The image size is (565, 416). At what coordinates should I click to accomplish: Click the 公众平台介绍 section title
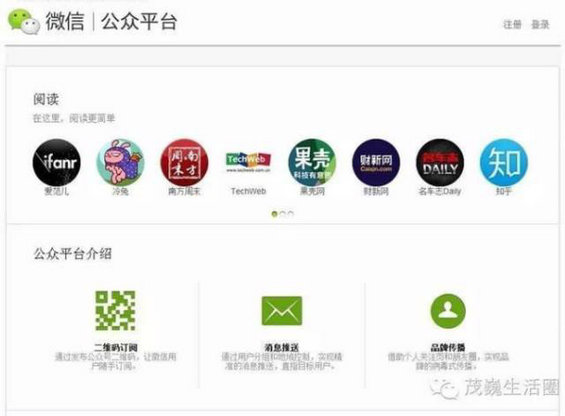coord(72,254)
